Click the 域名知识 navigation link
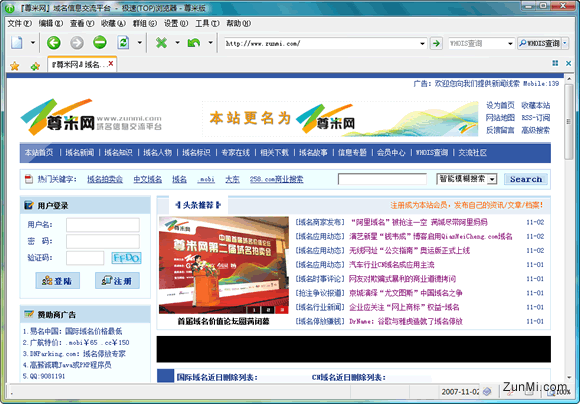The image size is (580, 404). (x=118, y=152)
